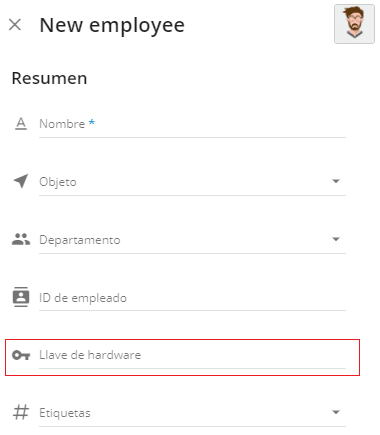Expand the Objeto dropdown arrow
The width and height of the screenshot is (380, 435).
click(x=336, y=181)
